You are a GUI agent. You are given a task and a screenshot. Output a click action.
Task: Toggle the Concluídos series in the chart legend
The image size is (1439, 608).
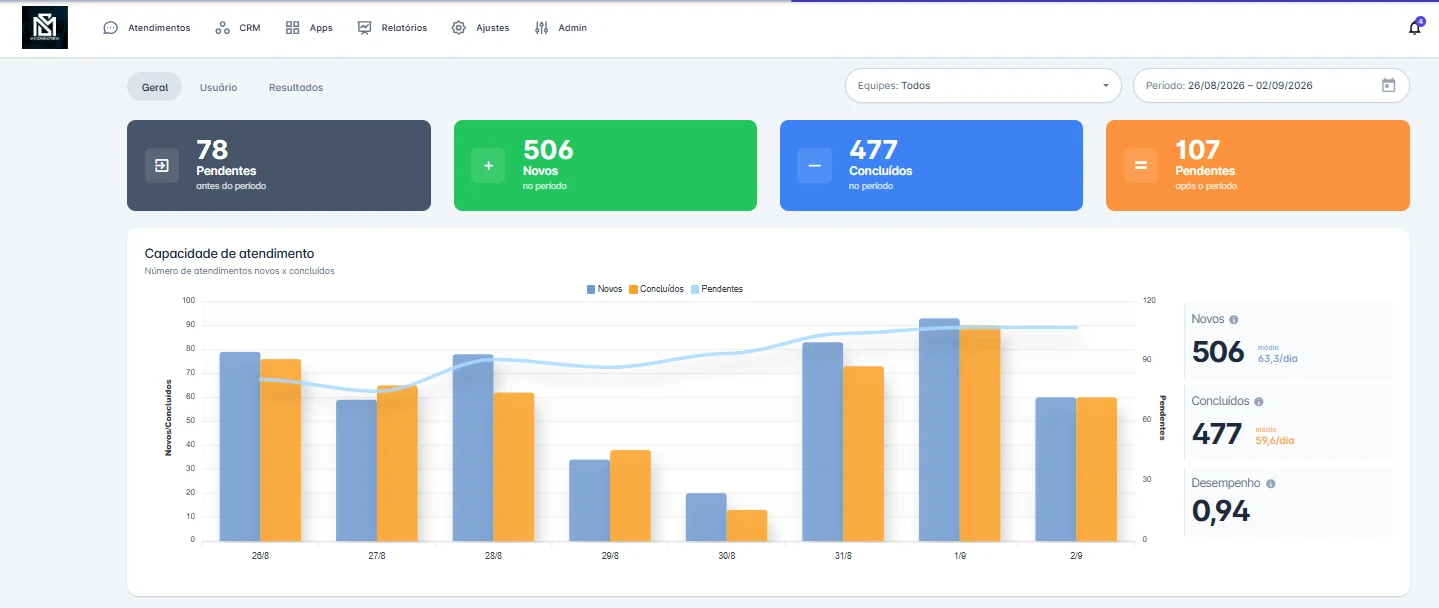pyautogui.click(x=656, y=289)
